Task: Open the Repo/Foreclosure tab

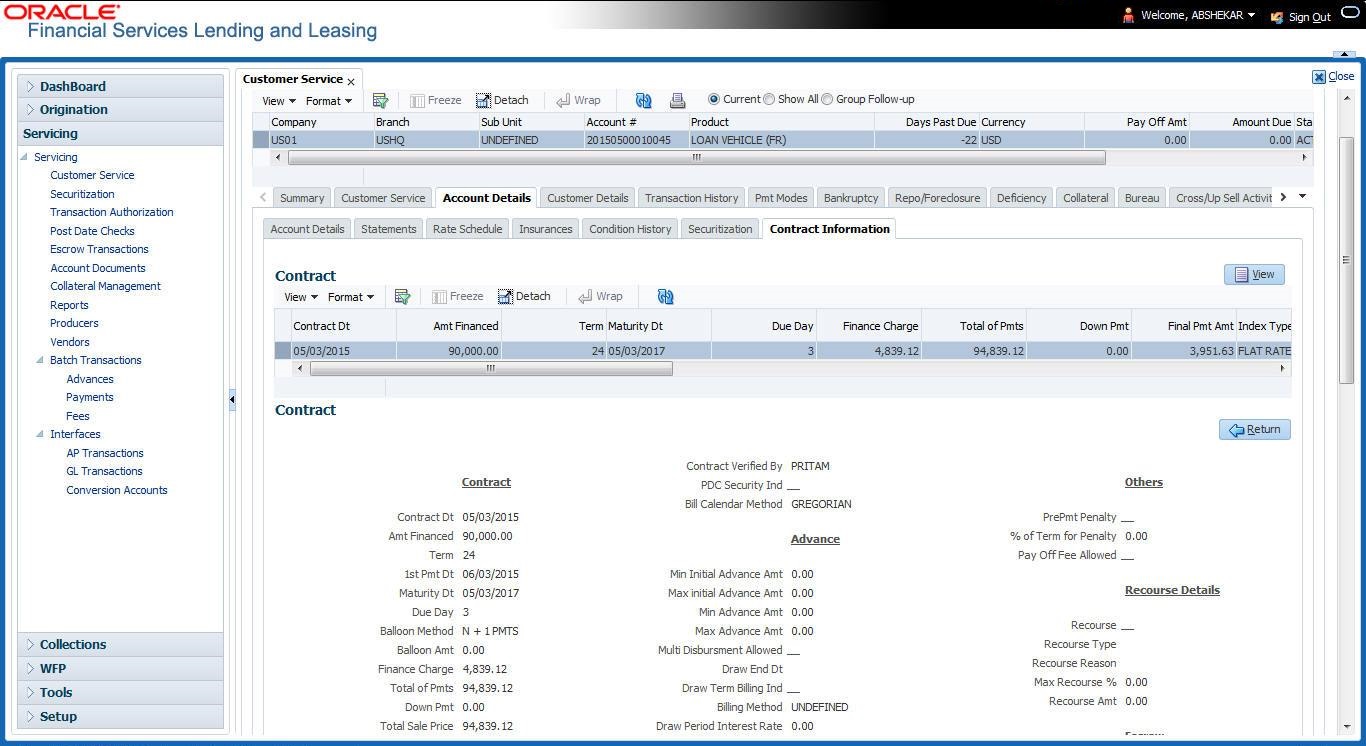Action: pos(937,198)
